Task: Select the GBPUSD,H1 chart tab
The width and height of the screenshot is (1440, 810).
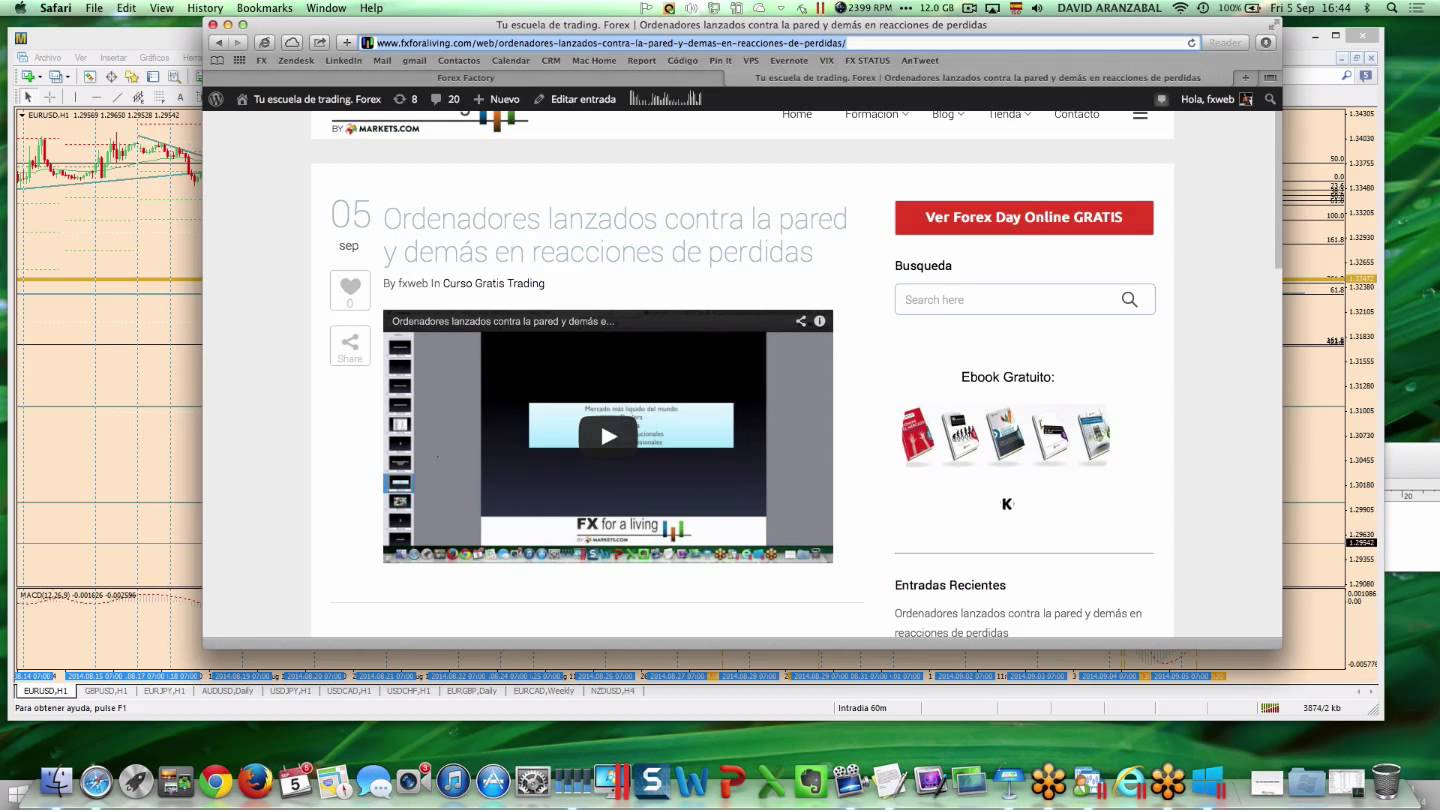Action: point(106,691)
